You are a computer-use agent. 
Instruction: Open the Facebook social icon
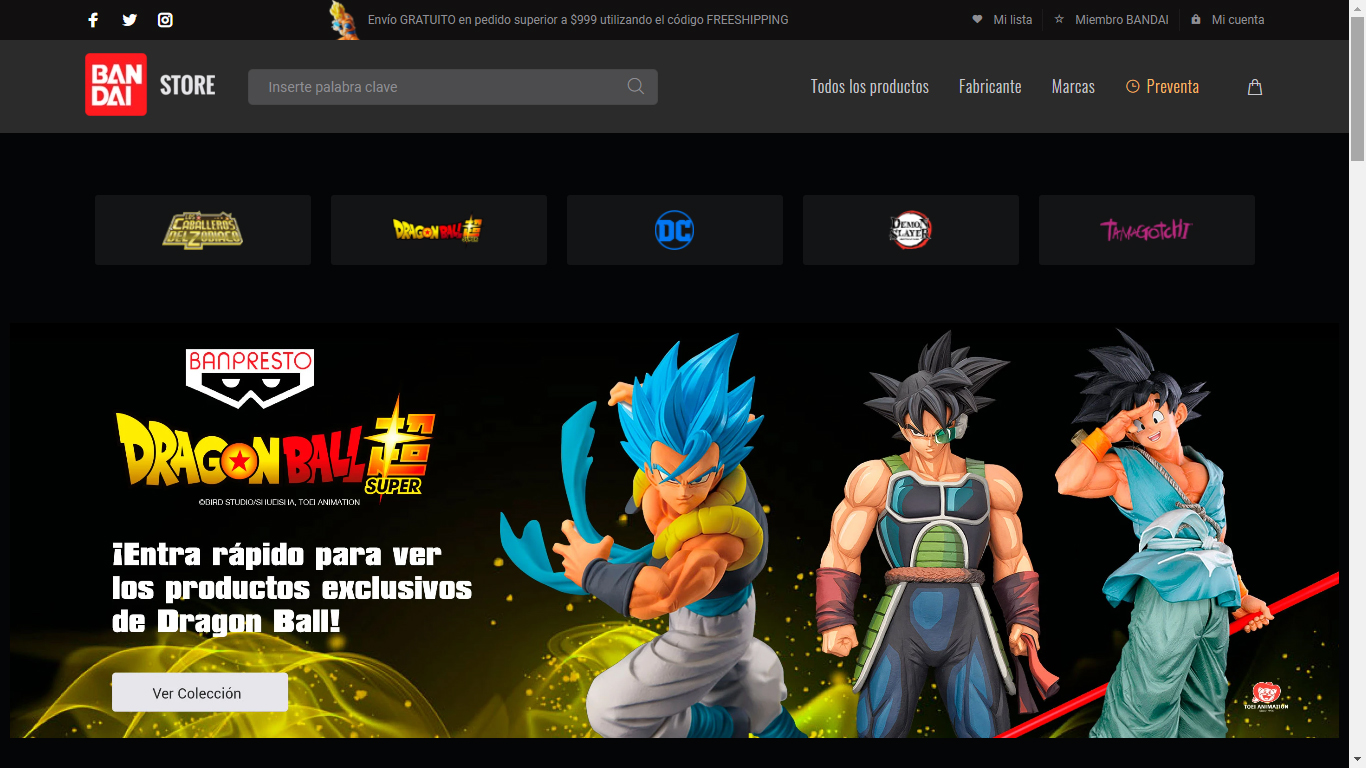(93, 20)
